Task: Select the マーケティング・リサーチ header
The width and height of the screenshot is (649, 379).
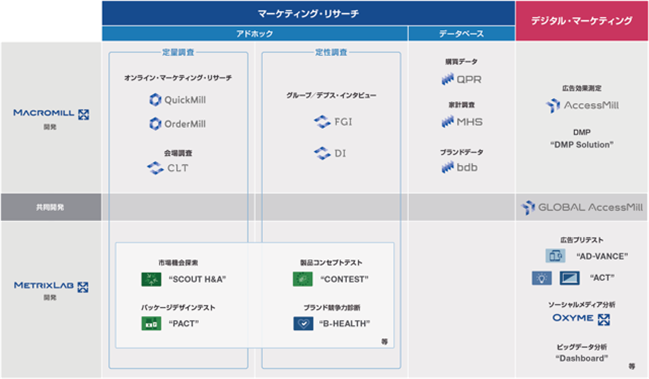Action: coord(308,13)
